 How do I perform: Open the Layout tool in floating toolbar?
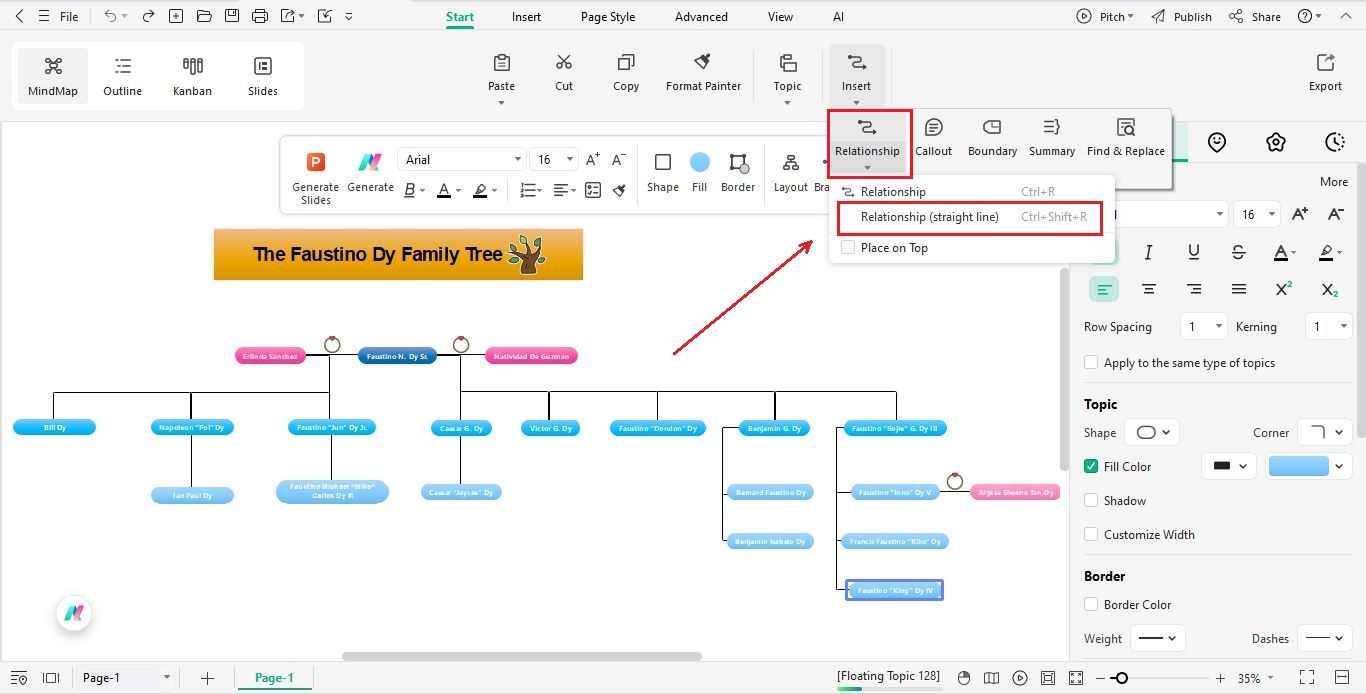tap(790, 172)
